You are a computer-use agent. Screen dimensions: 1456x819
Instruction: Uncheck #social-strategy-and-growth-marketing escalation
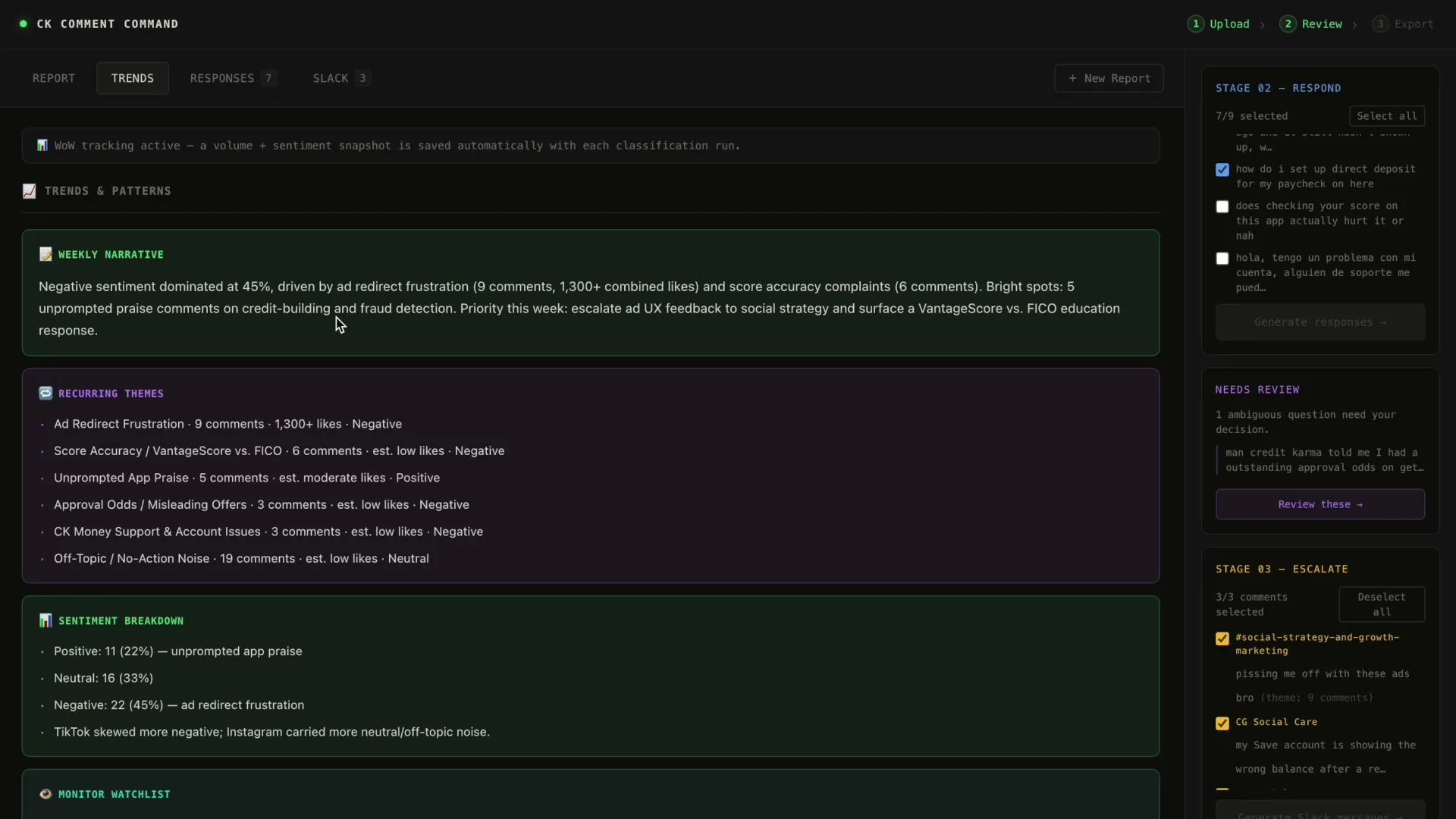coord(1222,639)
